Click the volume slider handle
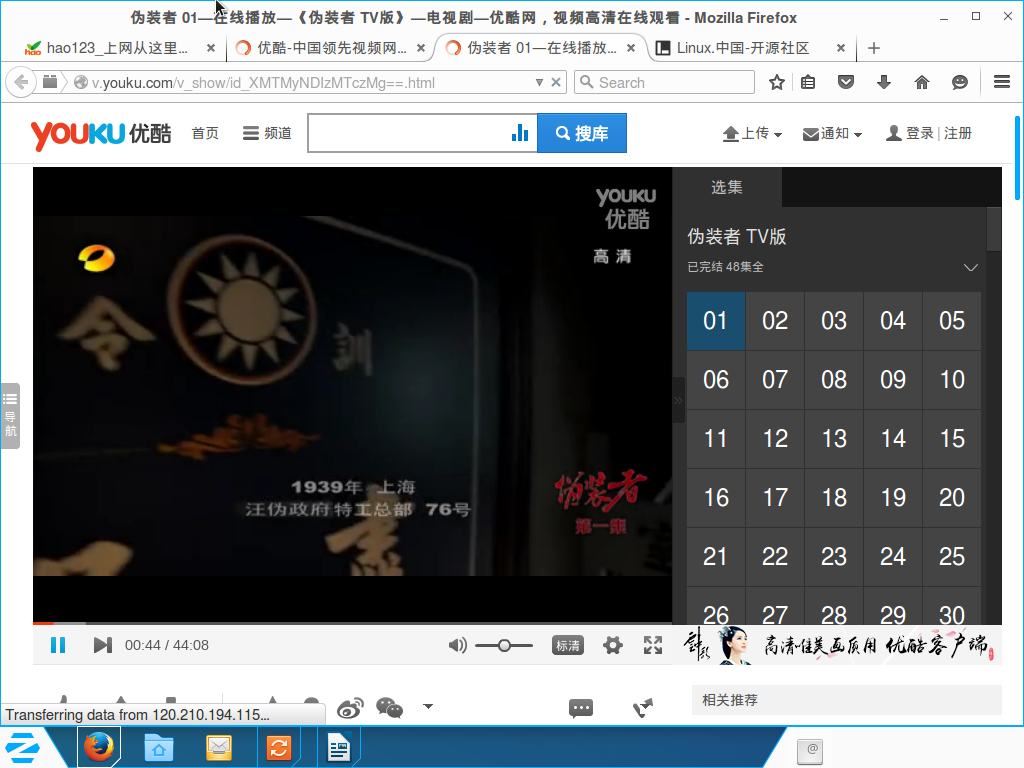The image size is (1024, 768). pos(503,646)
